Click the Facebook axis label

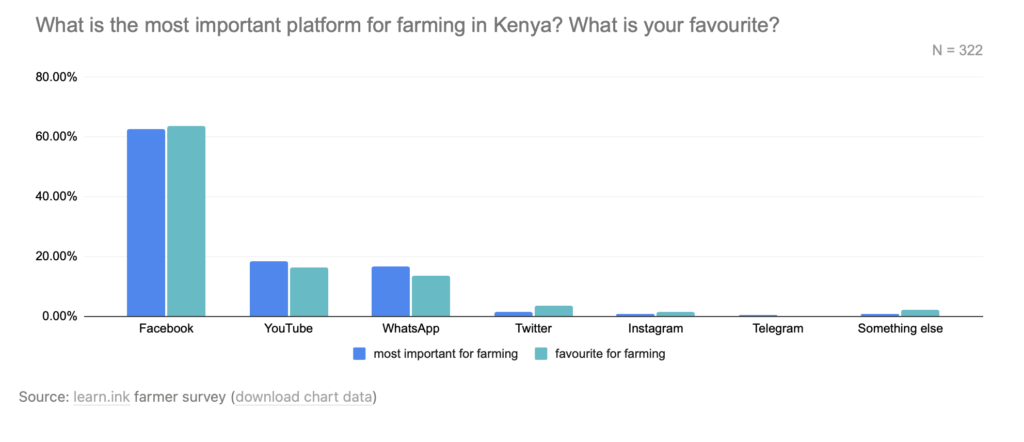pyautogui.click(x=166, y=328)
